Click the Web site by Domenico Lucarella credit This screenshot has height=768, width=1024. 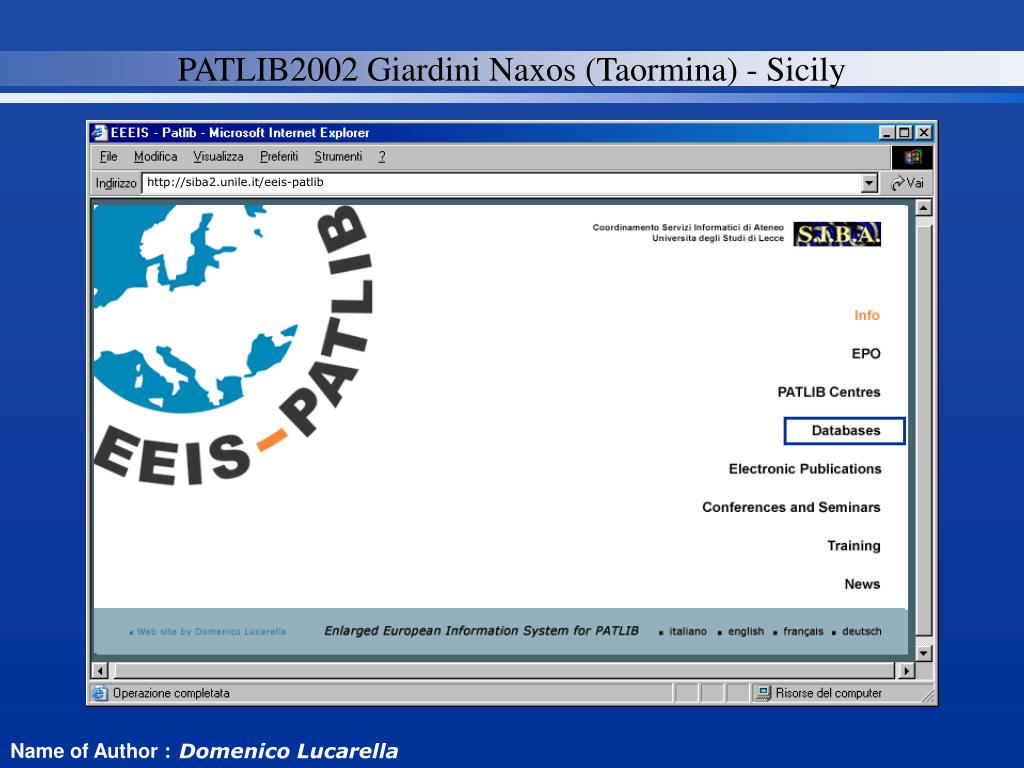[x=211, y=632]
